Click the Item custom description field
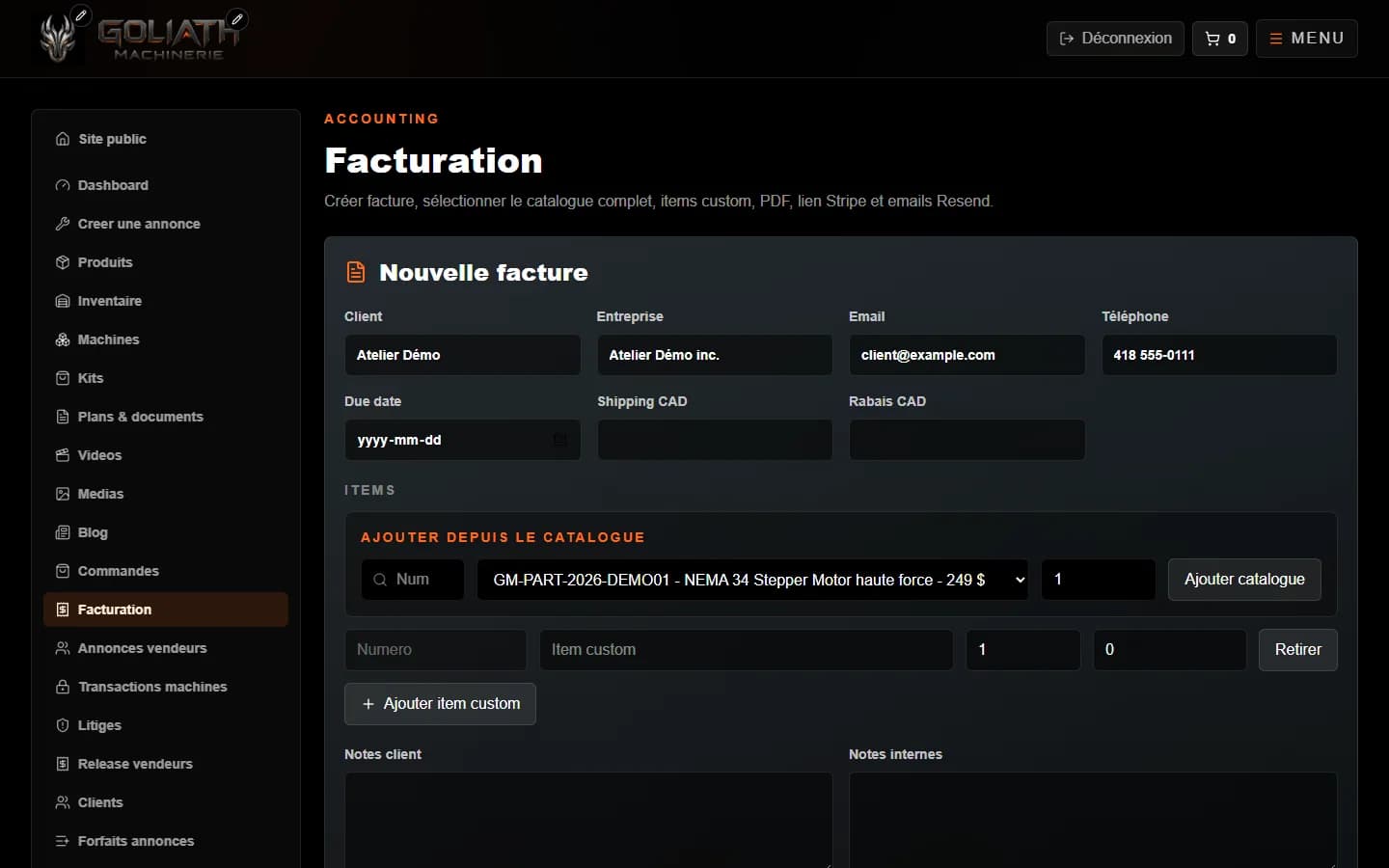 point(746,650)
